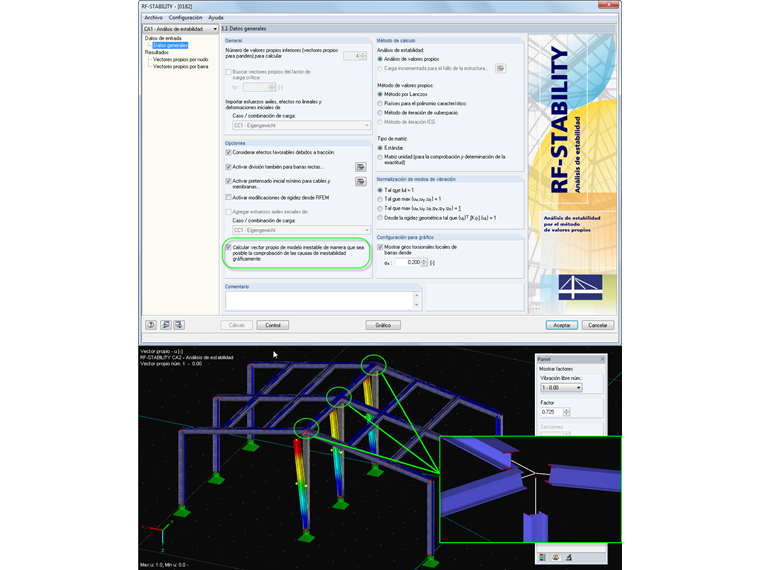Click Resultados tree node

tap(157, 52)
